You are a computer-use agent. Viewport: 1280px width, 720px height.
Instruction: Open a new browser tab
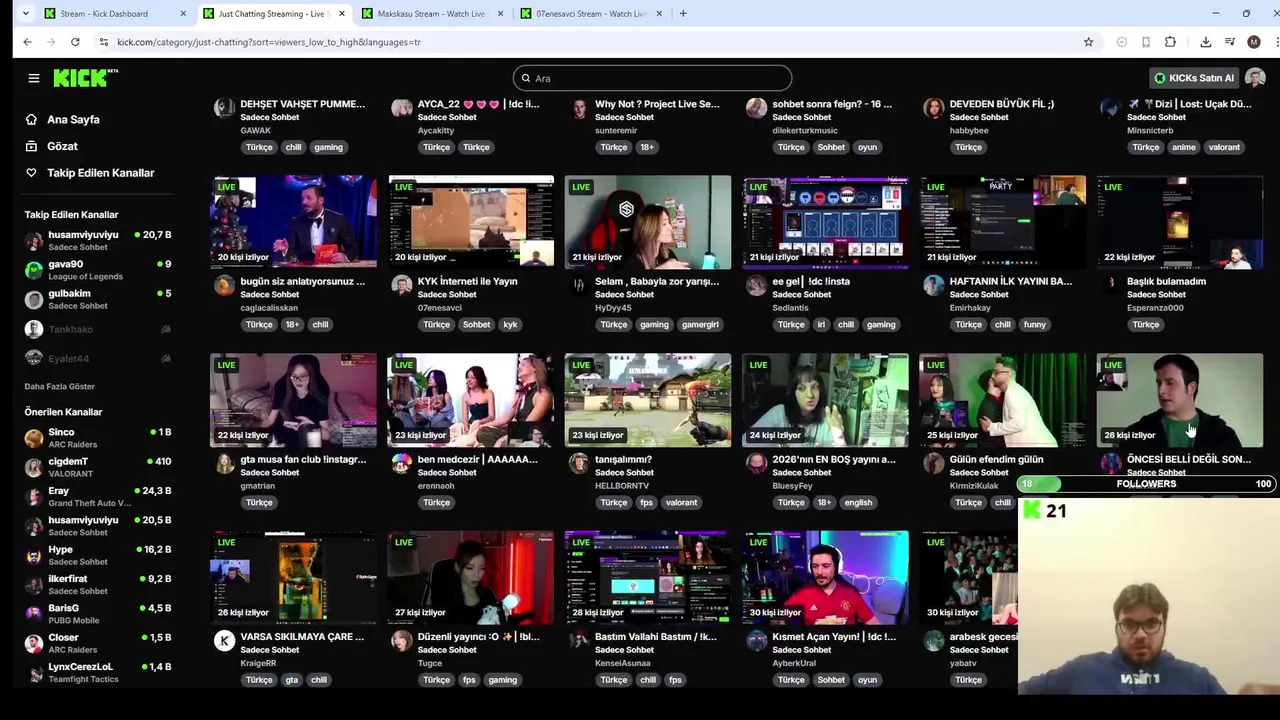(683, 13)
